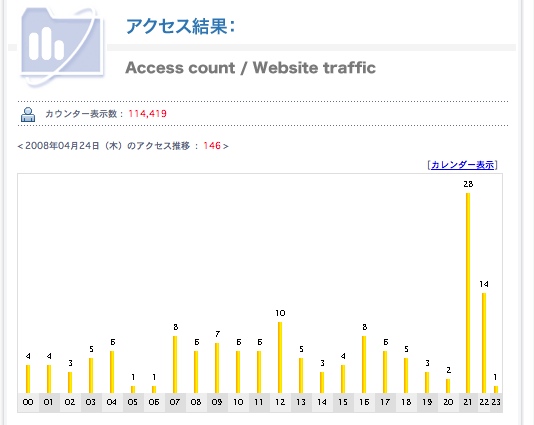This screenshot has width=534, height=425.
Task: Open the カレンダー表示 calendar view link
Action: coord(462,165)
